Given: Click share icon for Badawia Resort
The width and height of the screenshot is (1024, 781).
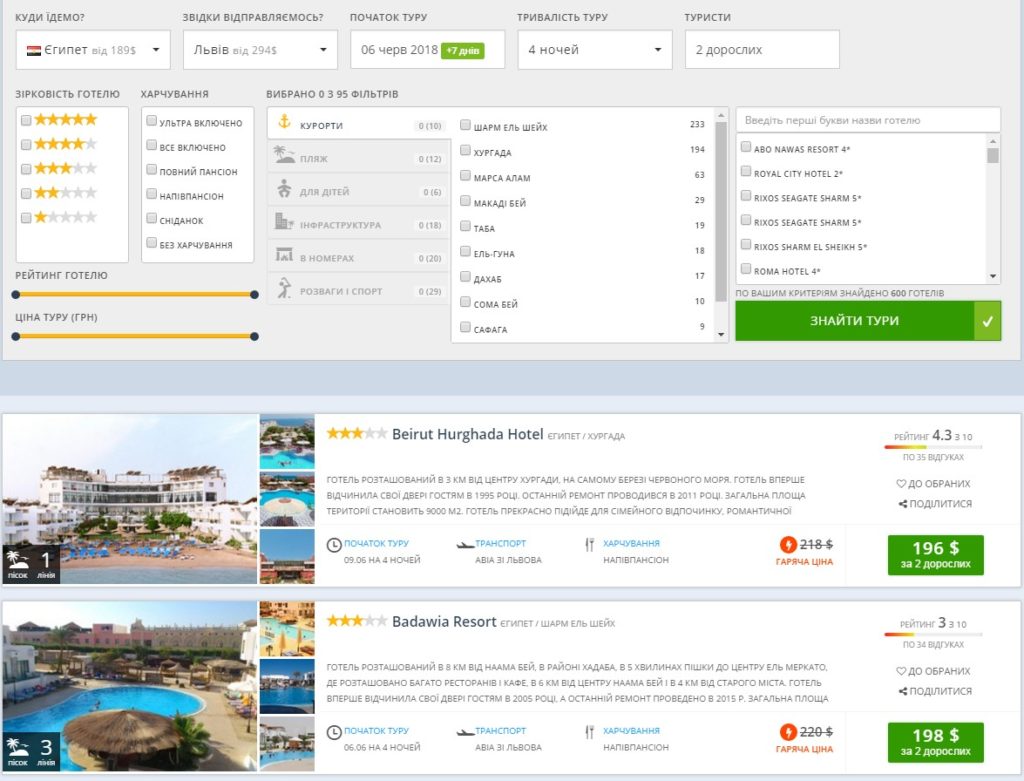Looking at the screenshot, I should click(903, 691).
